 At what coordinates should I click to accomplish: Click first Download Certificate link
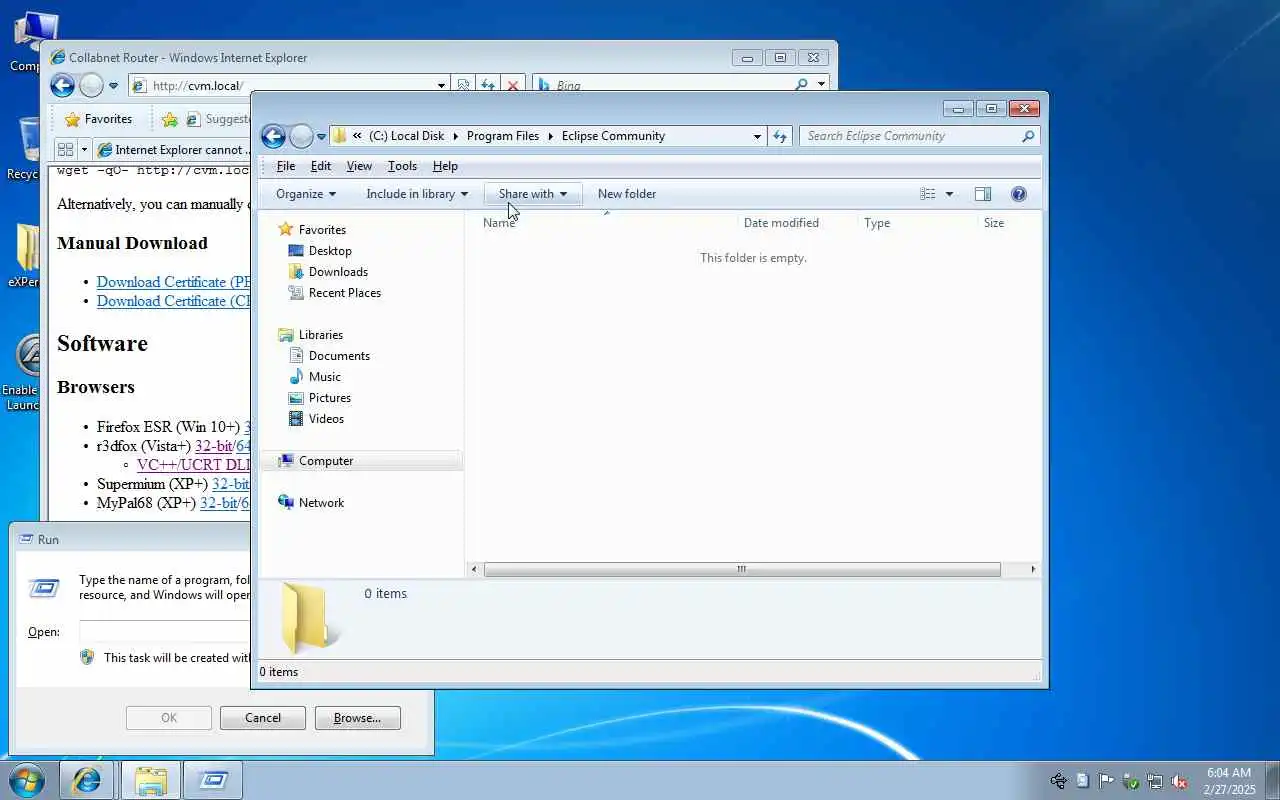tap(173, 282)
